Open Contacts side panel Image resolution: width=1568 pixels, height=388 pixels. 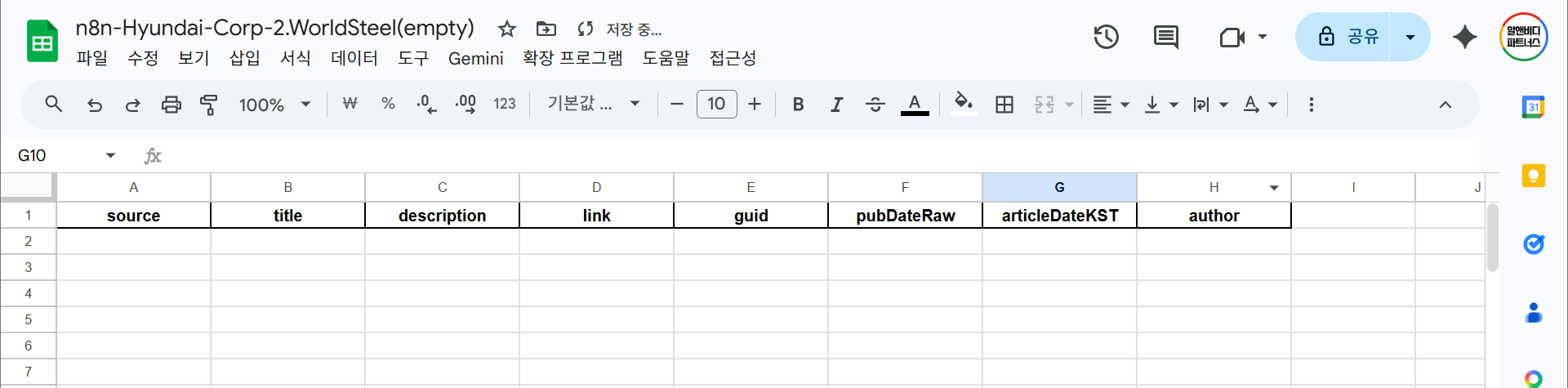pos(1533,312)
